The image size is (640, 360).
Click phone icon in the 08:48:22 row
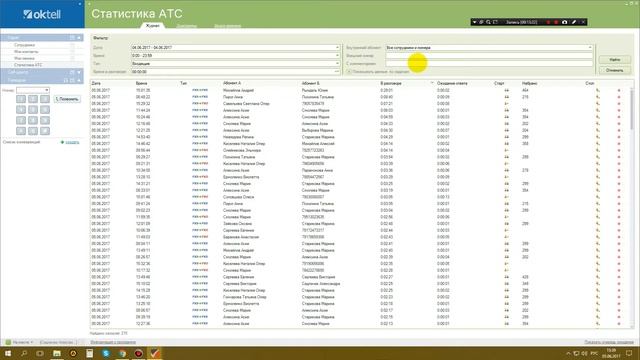(x=598, y=97)
